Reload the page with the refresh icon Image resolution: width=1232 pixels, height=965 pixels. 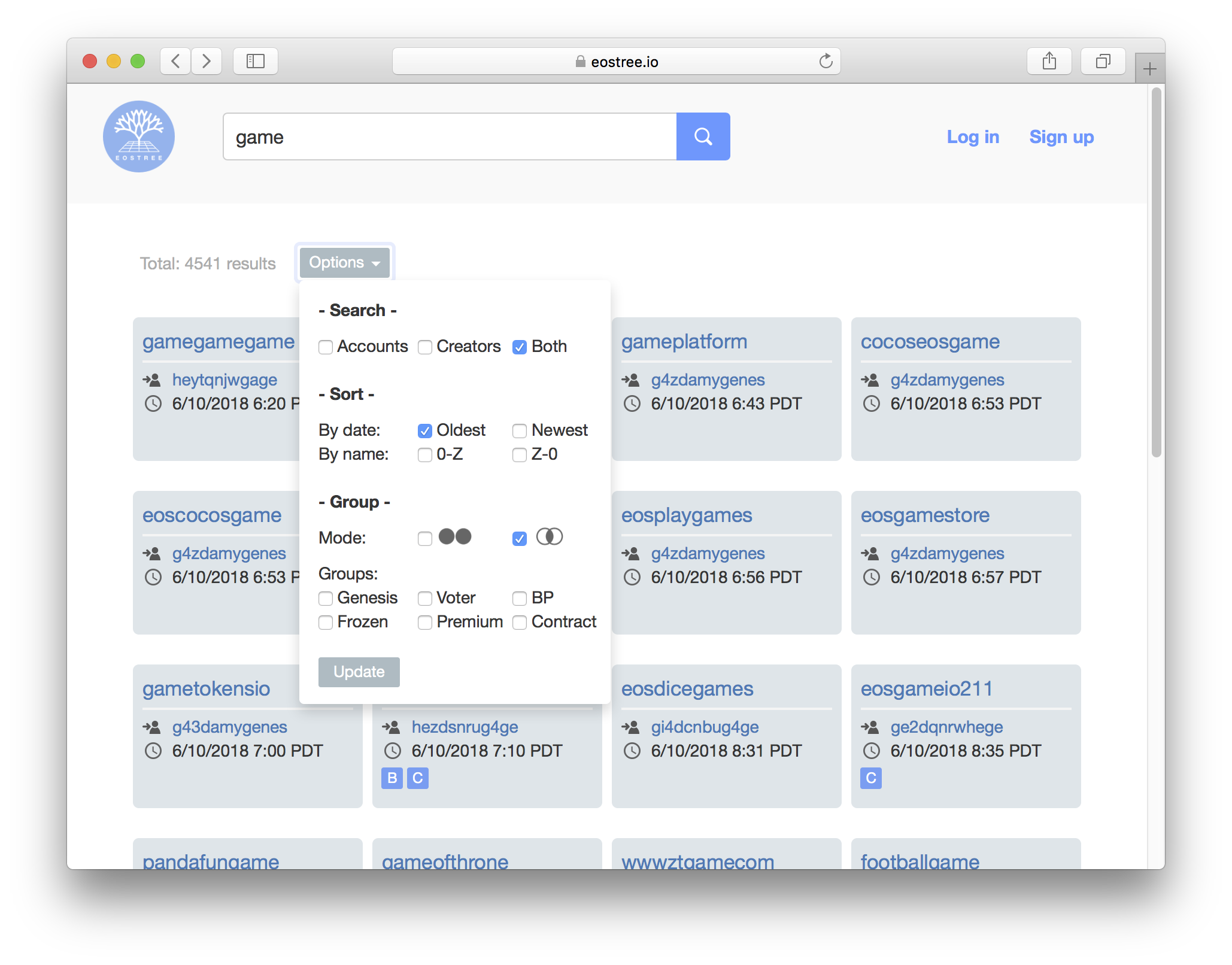pos(826,61)
